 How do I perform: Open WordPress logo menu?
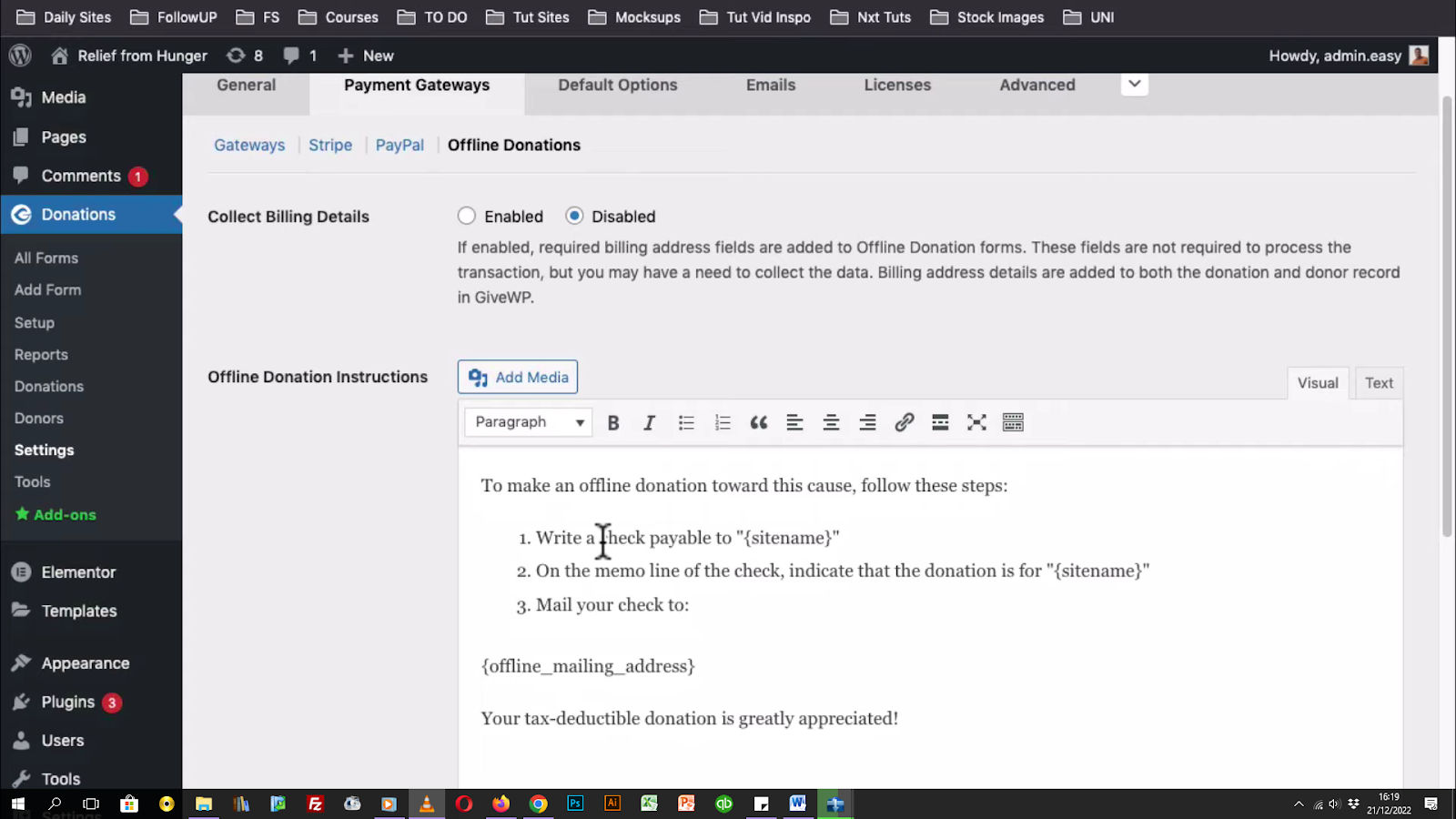[20, 56]
